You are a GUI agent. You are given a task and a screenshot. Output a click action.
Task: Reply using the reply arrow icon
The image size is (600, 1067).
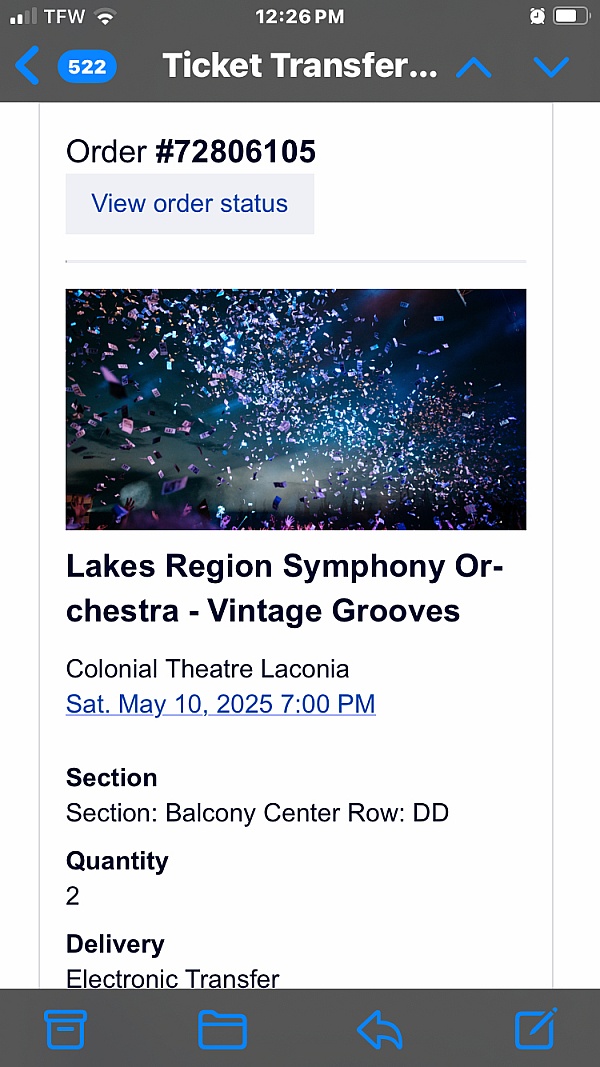379,1028
